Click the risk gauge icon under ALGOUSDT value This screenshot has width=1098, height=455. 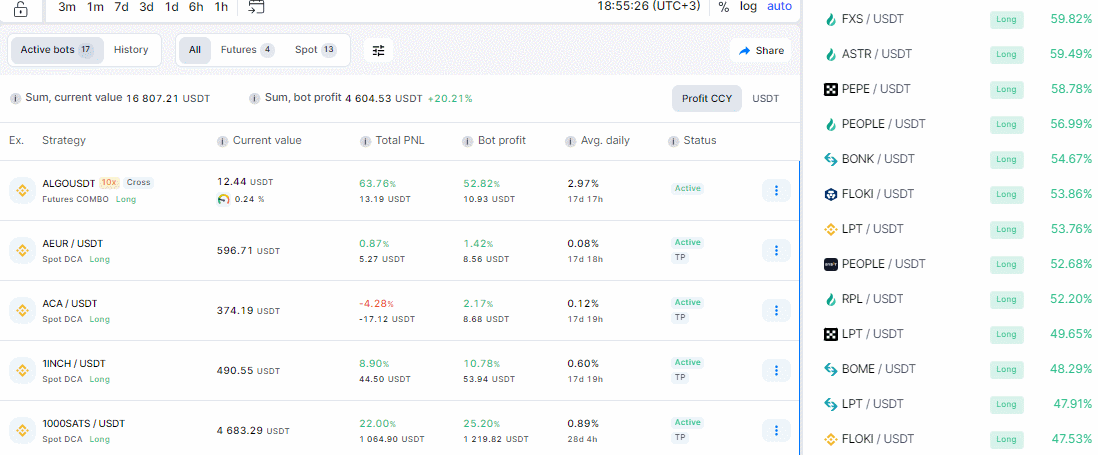(x=223, y=199)
